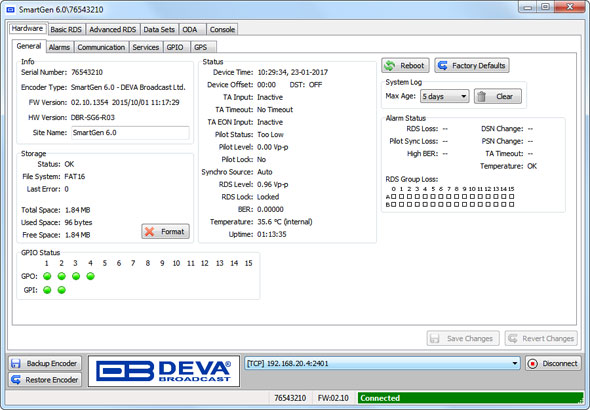Open the Alarms sub-tab
This screenshot has width=590, height=410.
[x=59, y=47]
